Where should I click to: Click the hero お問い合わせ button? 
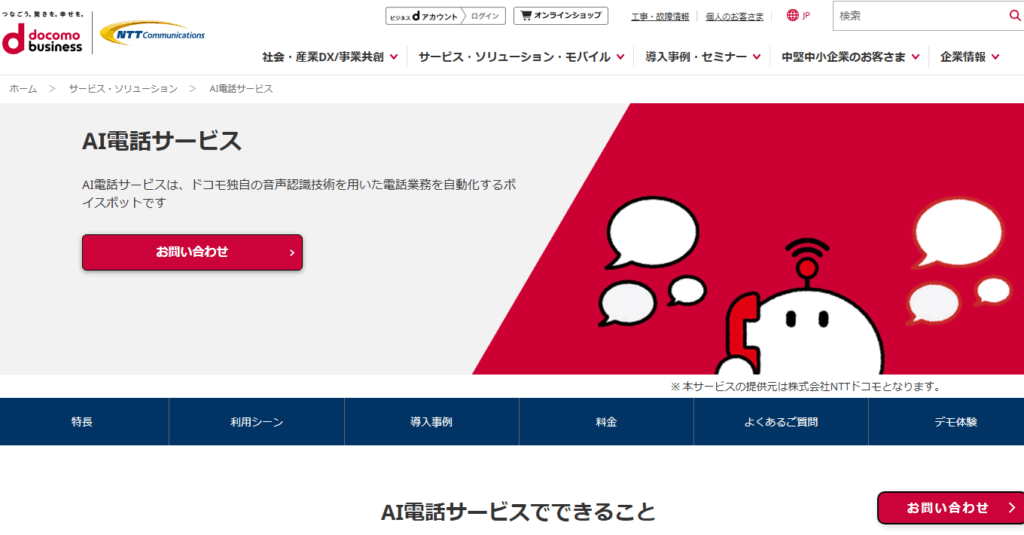click(192, 252)
